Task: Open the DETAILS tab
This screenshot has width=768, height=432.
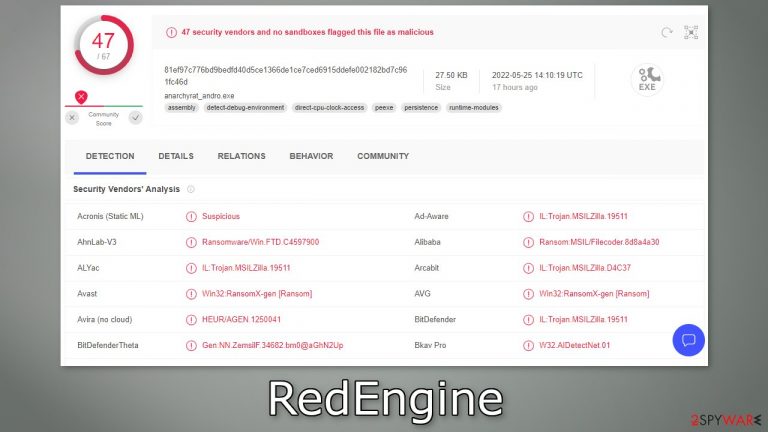Action: (x=176, y=156)
